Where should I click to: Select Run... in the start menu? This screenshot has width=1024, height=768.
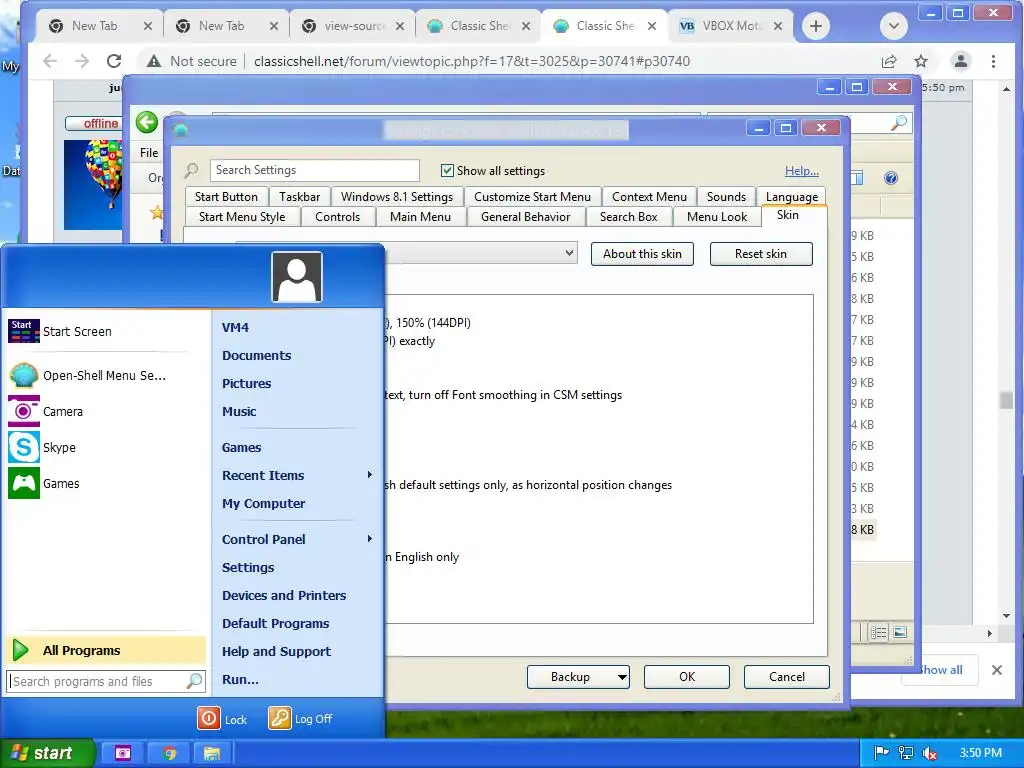[x=240, y=679]
